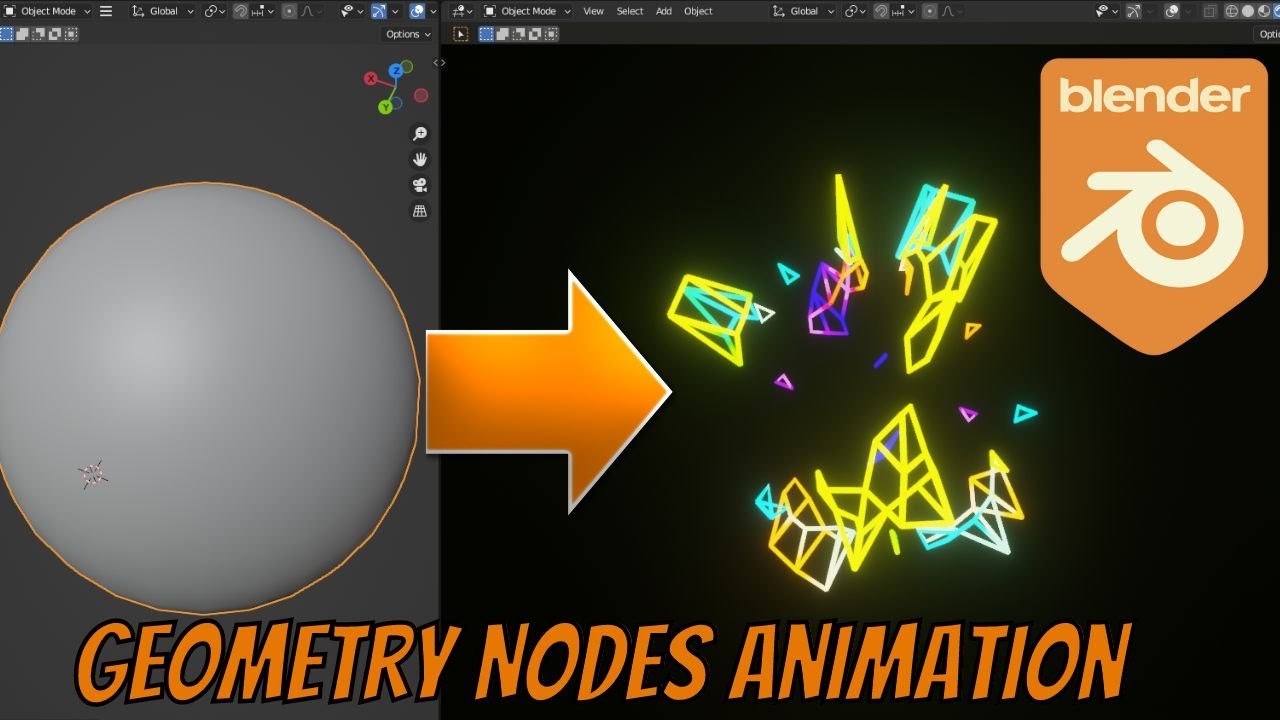Open right viewport Global orientation dropdown
This screenshot has width=1280, height=720.
(x=803, y=11)
